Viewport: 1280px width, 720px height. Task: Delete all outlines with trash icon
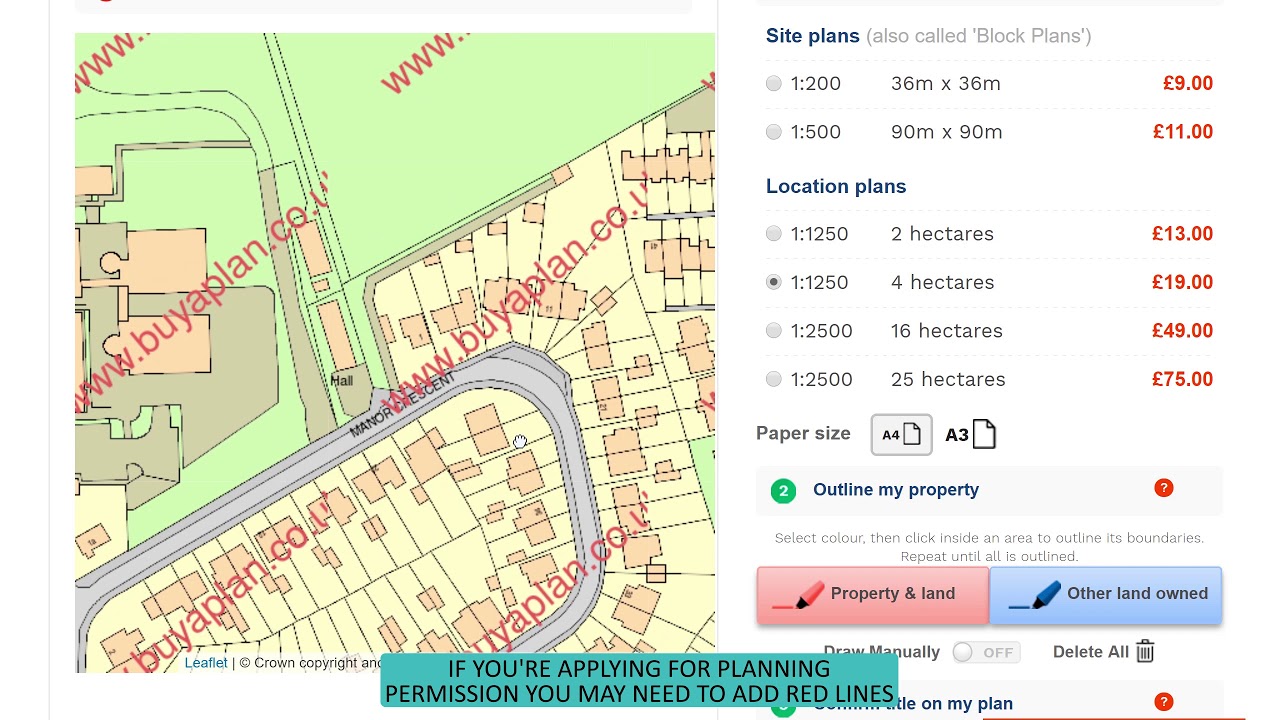click(1145, 652)
